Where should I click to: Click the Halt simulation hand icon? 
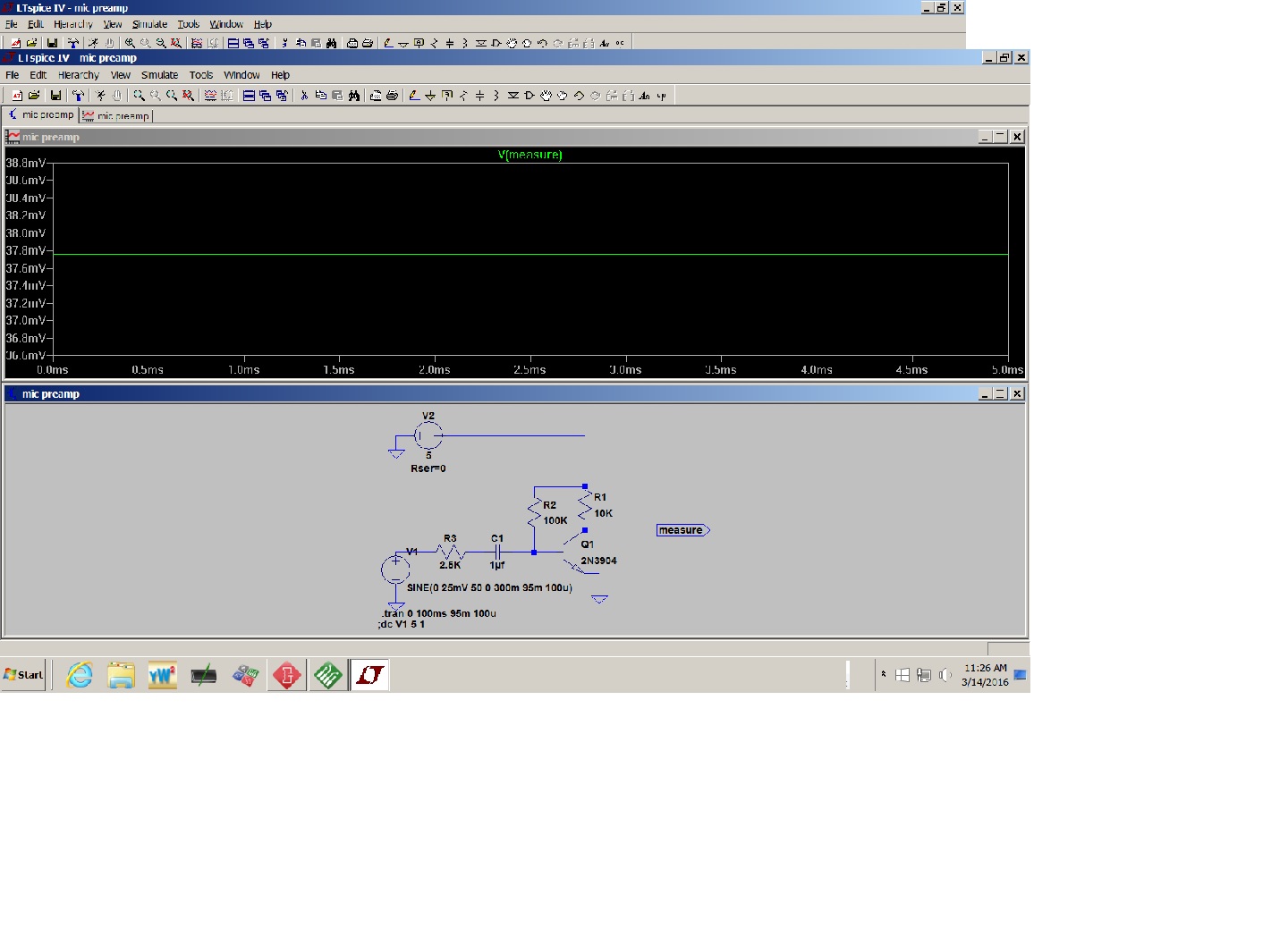(115, 96)
